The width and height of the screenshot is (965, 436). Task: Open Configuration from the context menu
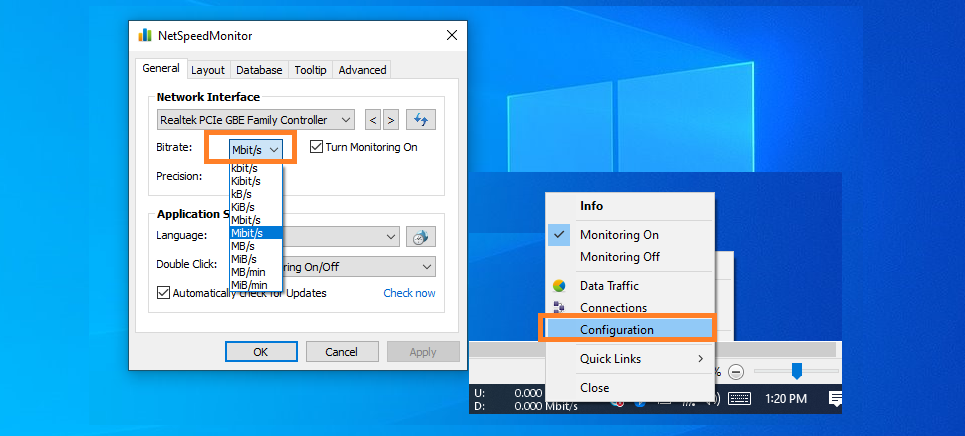[630, 329]
